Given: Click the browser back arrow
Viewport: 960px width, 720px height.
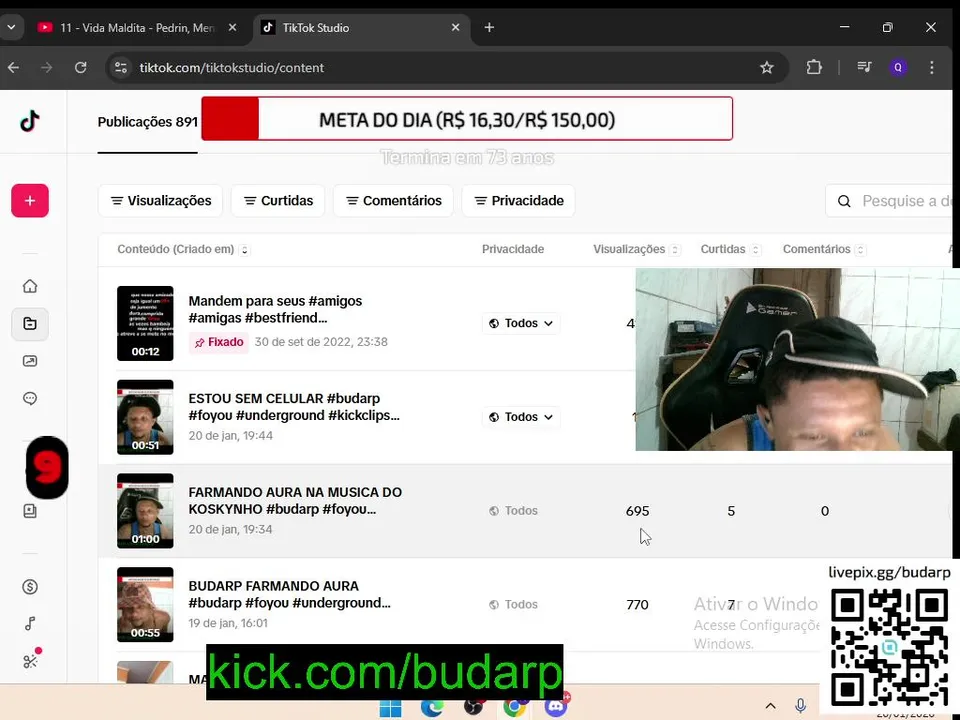Looking at the screenshot, I should point(13,67).
